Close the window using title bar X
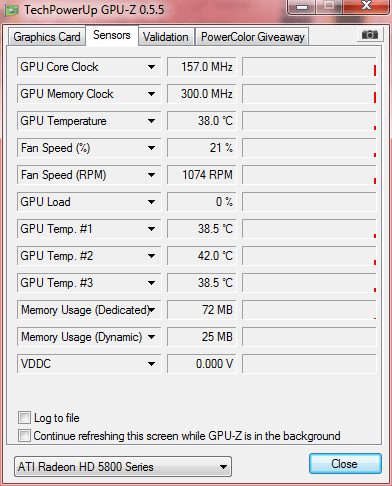Viewport: 392px width, 486px height. 367,6
